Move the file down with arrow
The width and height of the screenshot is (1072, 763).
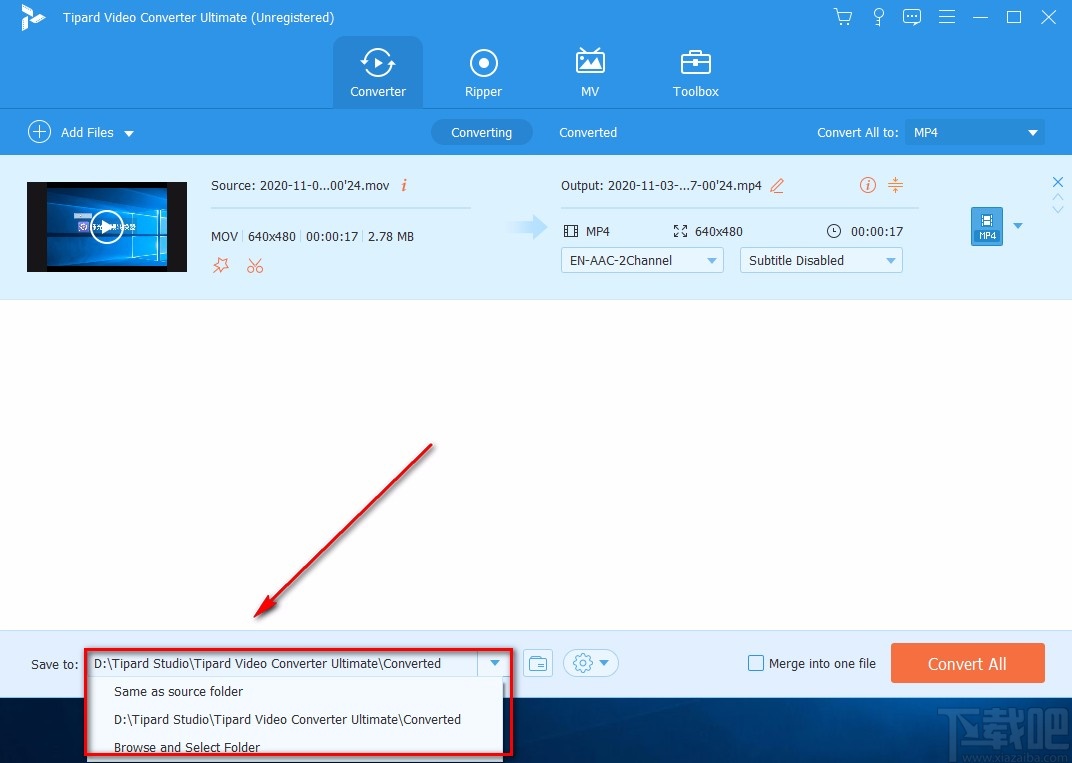[1058, 209]
